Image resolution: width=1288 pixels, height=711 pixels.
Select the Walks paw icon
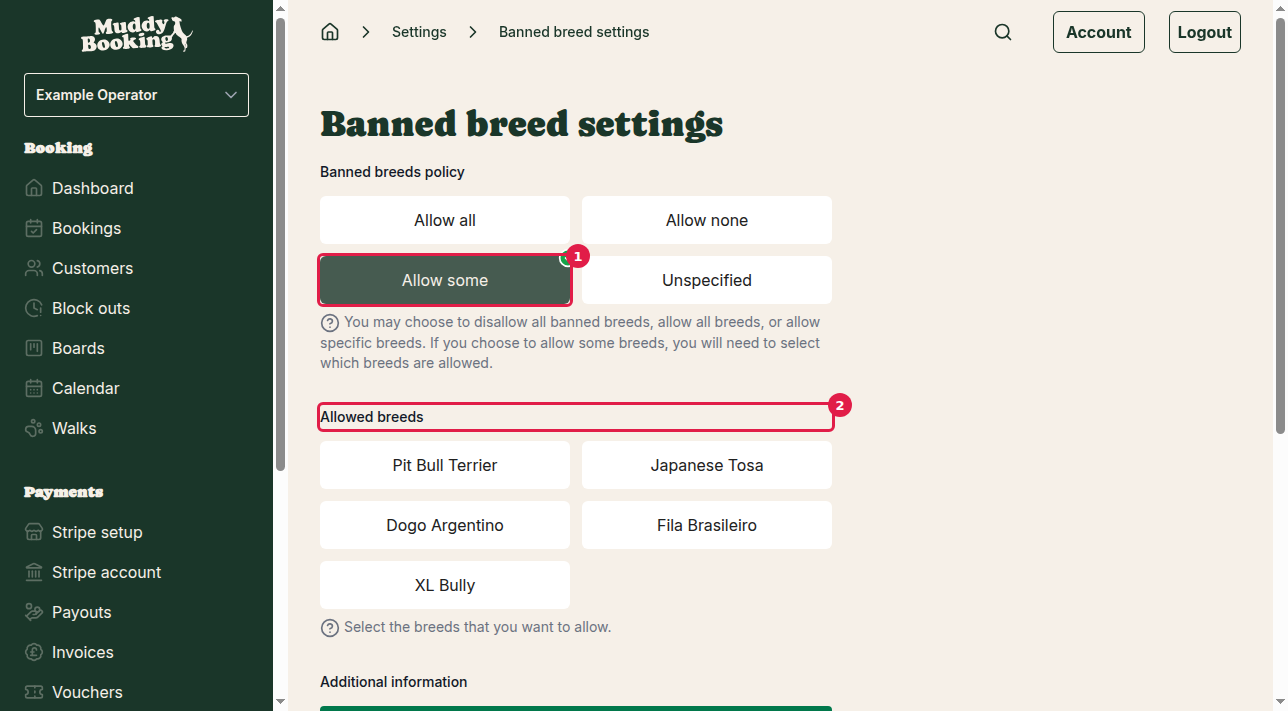tap(33, 428)
